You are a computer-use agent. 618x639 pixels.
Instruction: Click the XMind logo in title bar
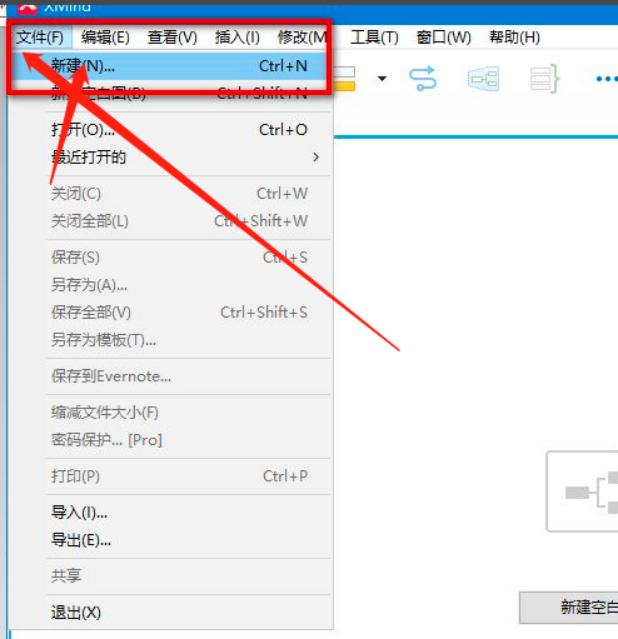(x=27, y=8)
